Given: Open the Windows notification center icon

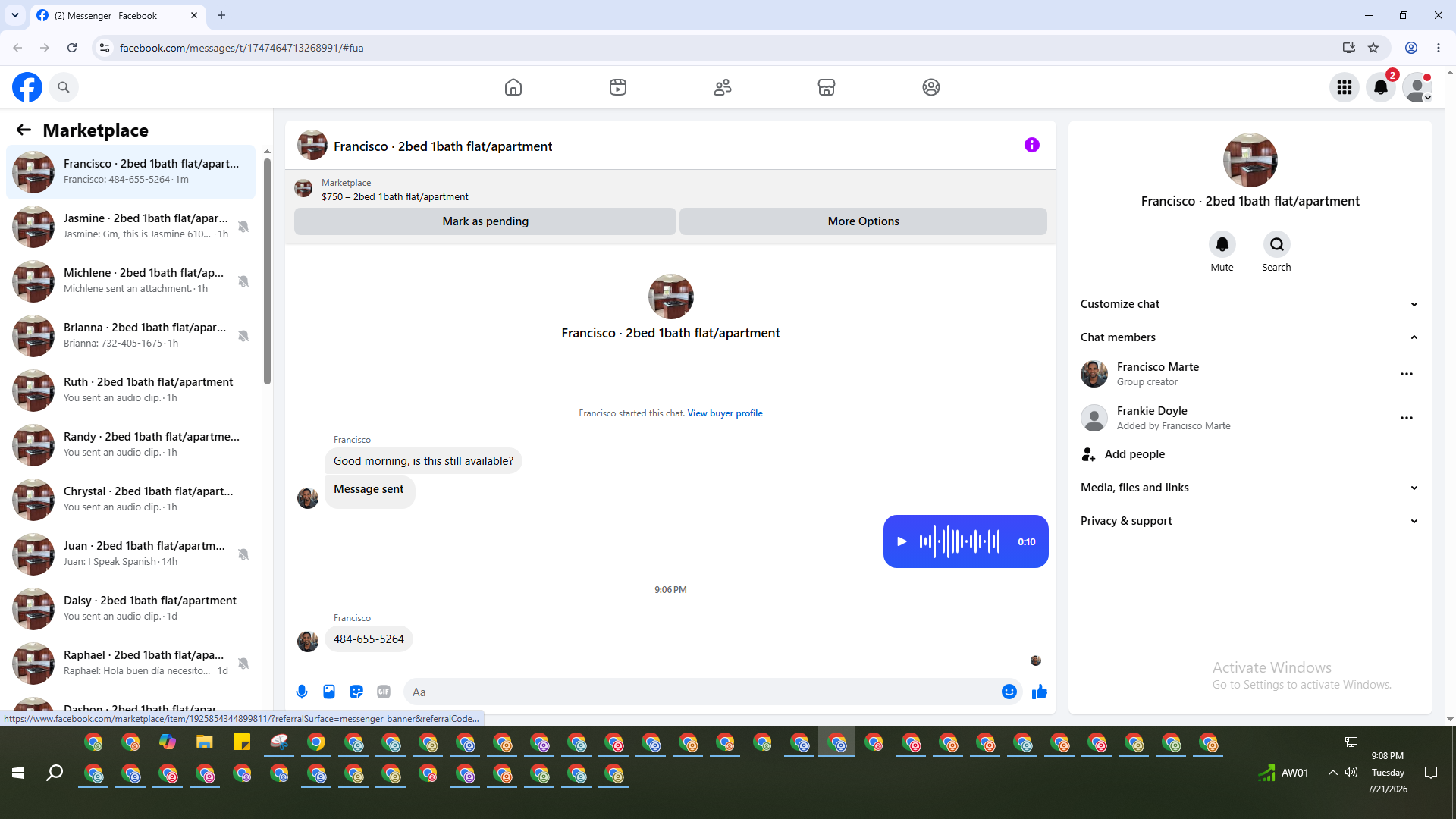Looking at the screenshot, I should [x=1431, y=773].
